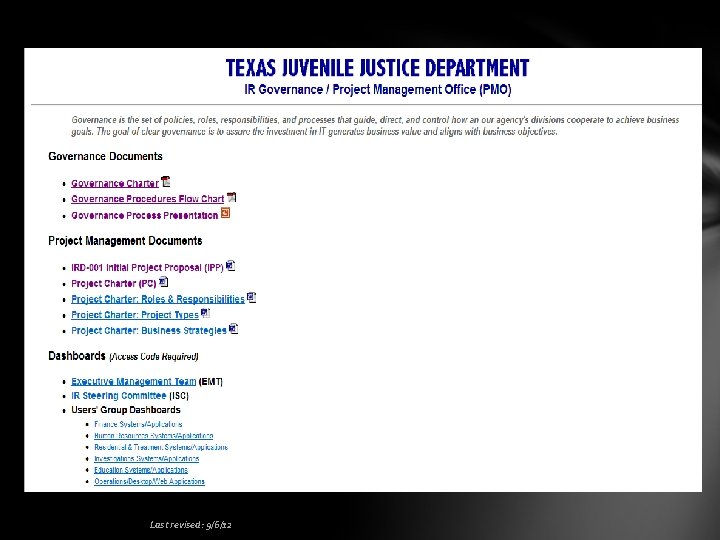
Task: Click PowerPoint icon beside Governance Process Presentation
Action: [x=225, y=213]
